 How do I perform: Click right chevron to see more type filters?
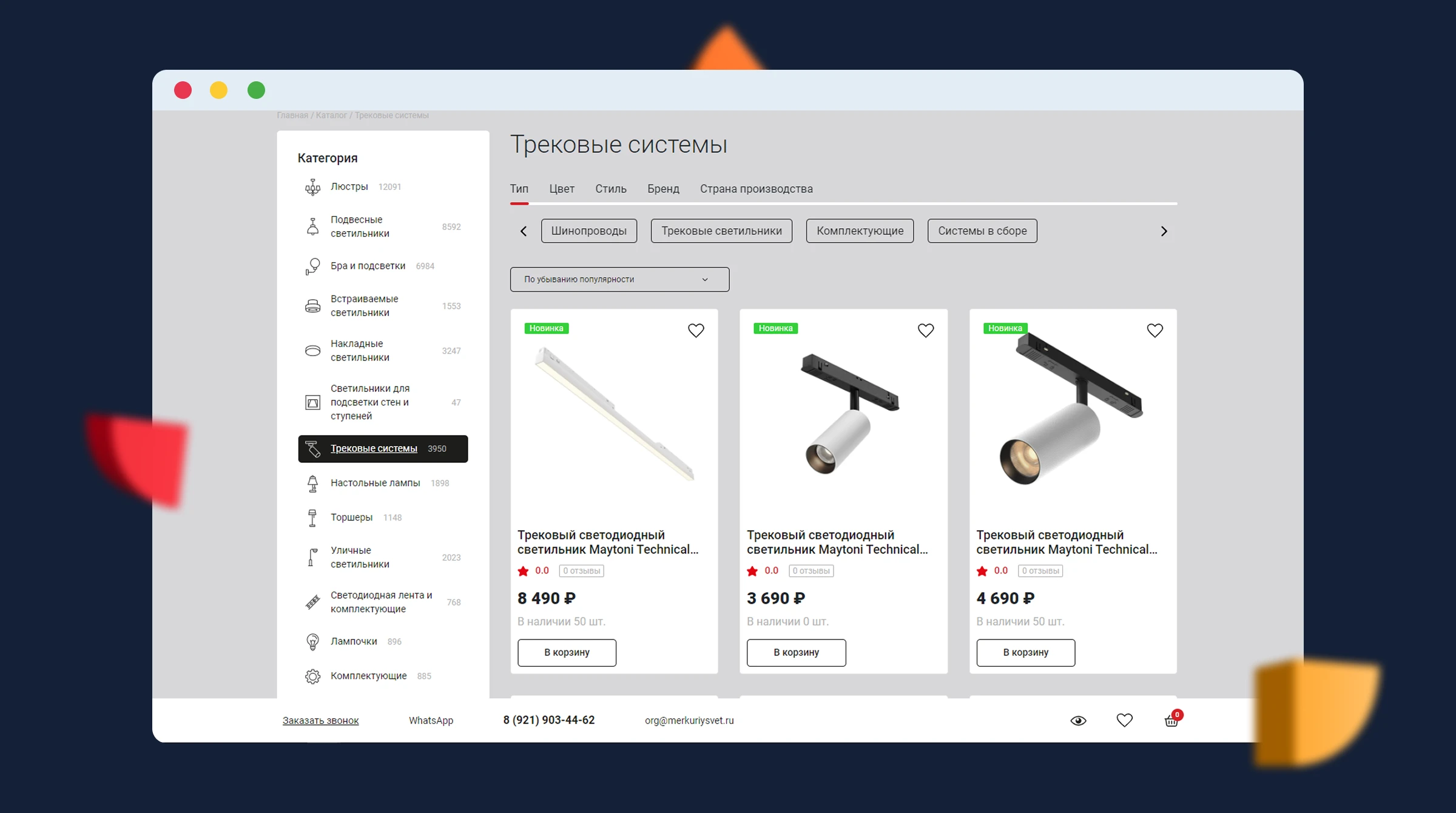pyautogui.click(x=1164, y=231)
